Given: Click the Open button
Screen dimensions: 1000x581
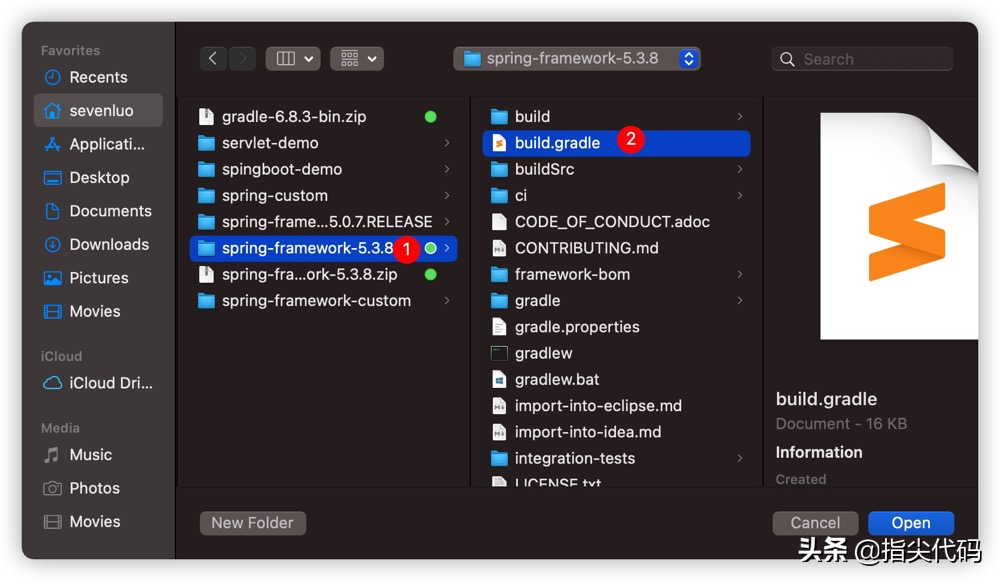Looking at the screenshot, I should (911, 523).
